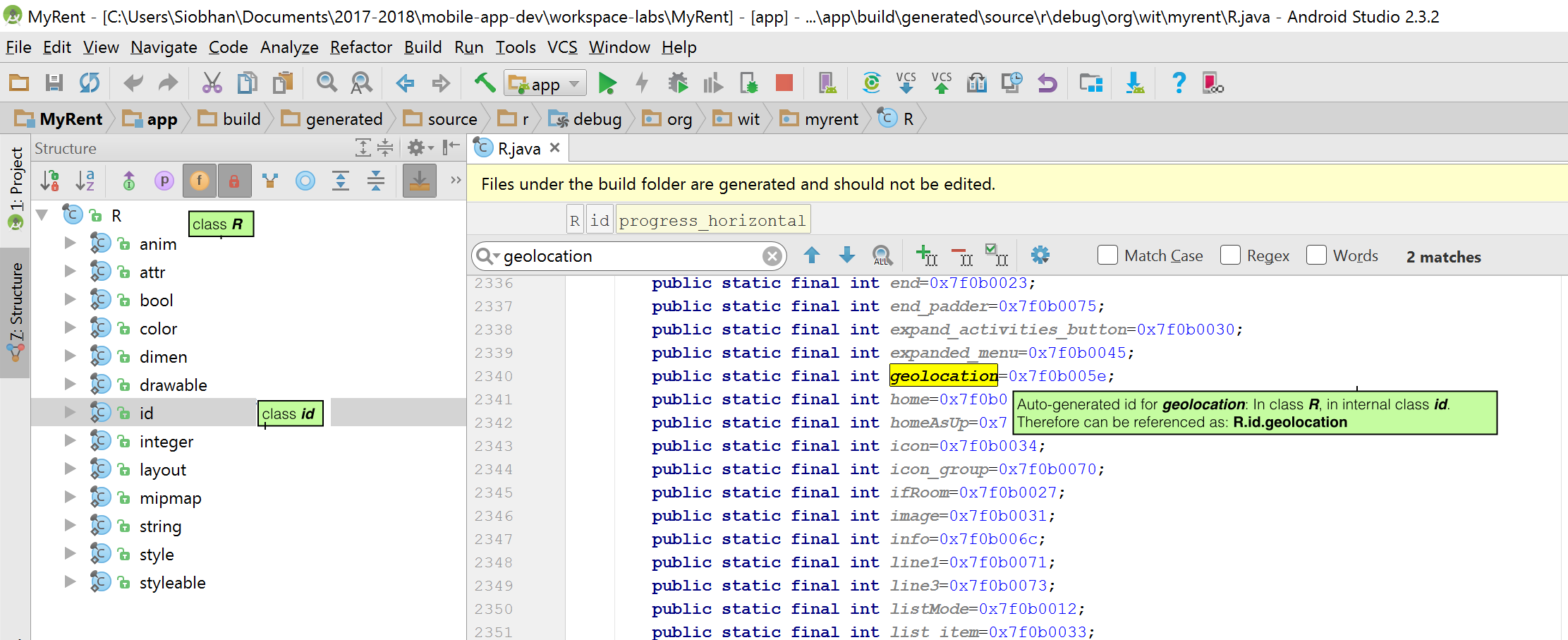
Task: Click the green Run app button
Action: (607, 83)
